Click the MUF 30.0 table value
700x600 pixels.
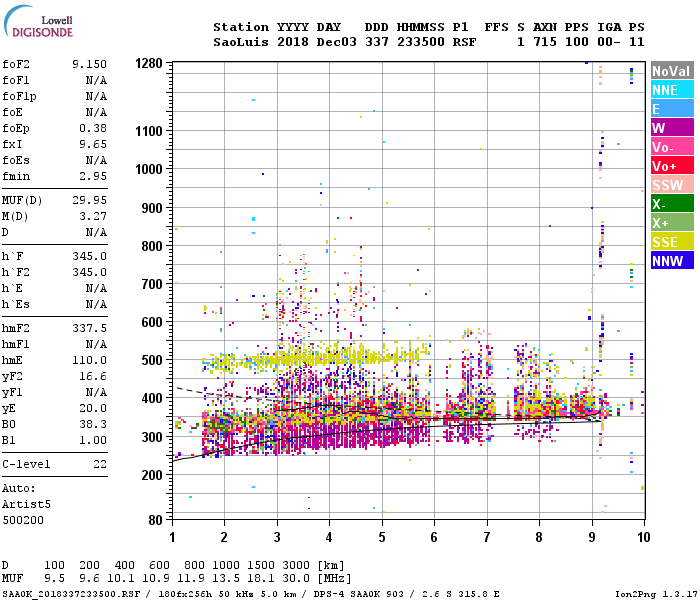click(296, 579)
